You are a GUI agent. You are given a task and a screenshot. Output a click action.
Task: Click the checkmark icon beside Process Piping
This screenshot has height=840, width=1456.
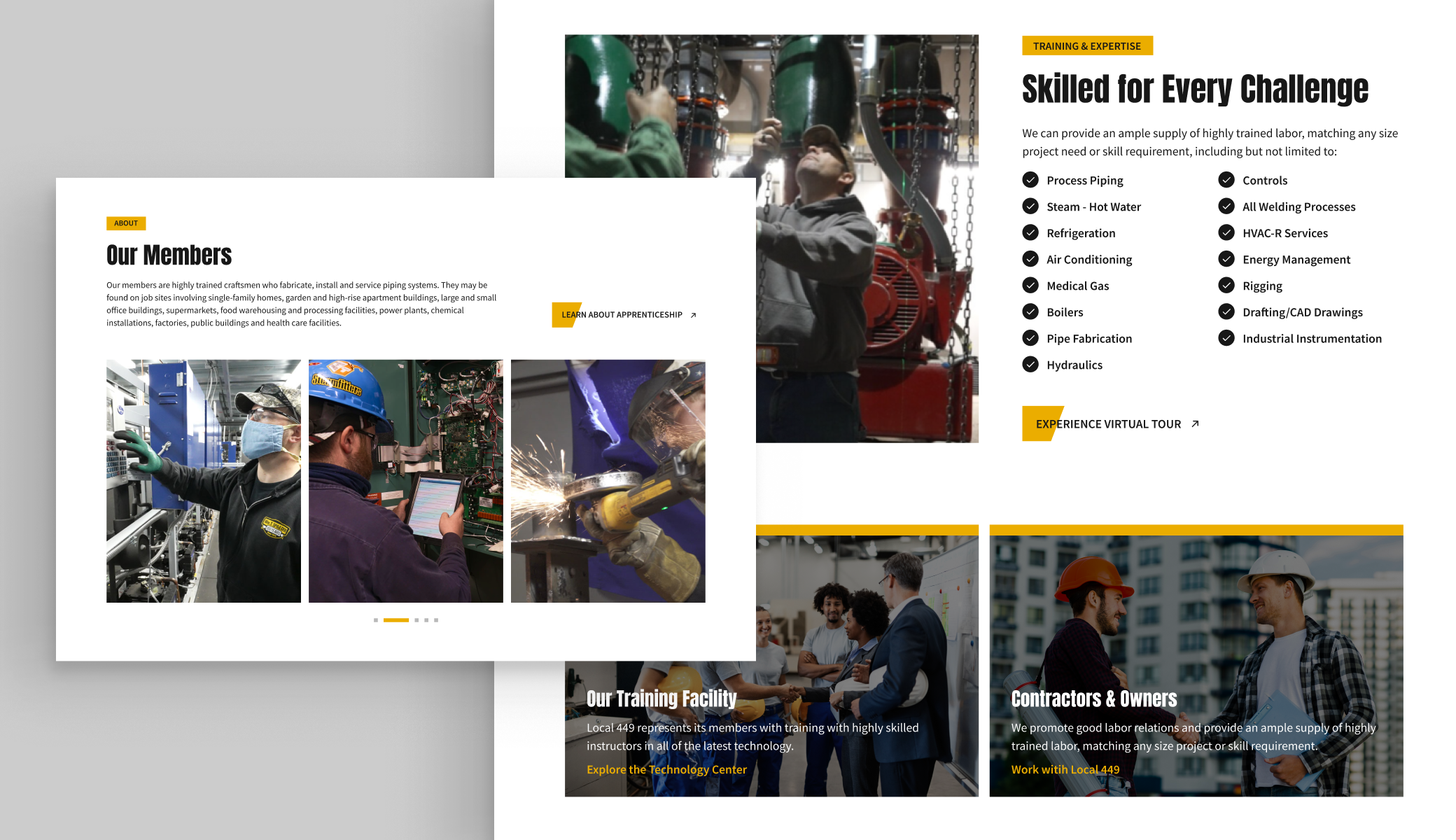point(1030,180)
